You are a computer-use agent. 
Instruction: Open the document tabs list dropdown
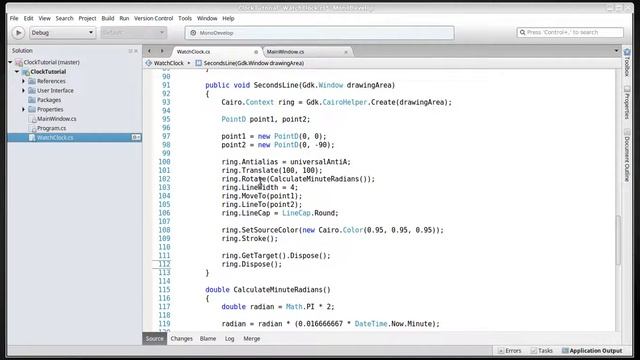click(x=616, y=51)
